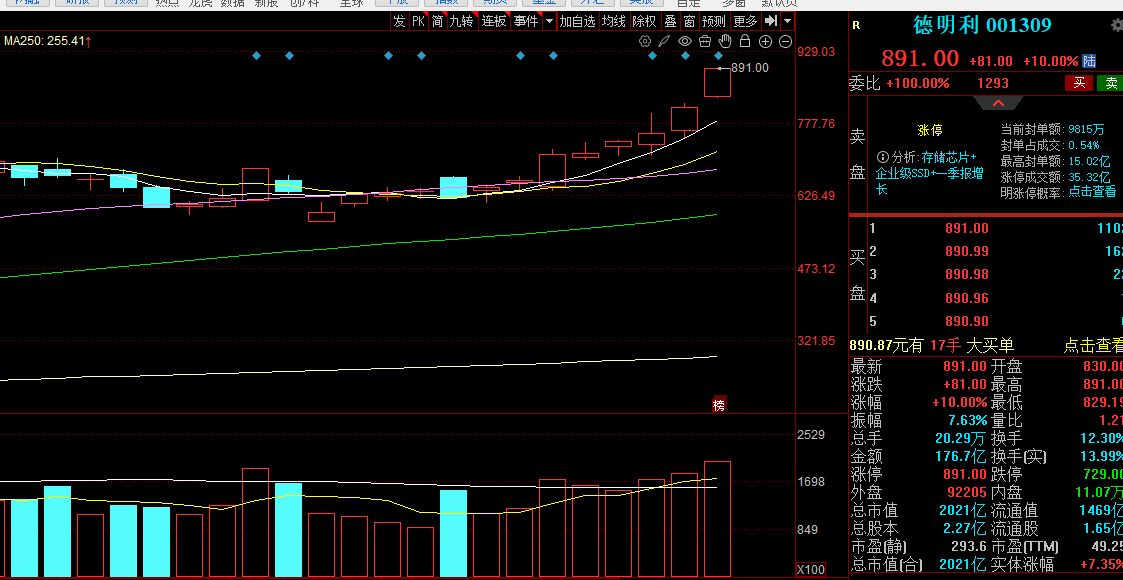Open the dropdown arrow after 更多

coord(787,21)
